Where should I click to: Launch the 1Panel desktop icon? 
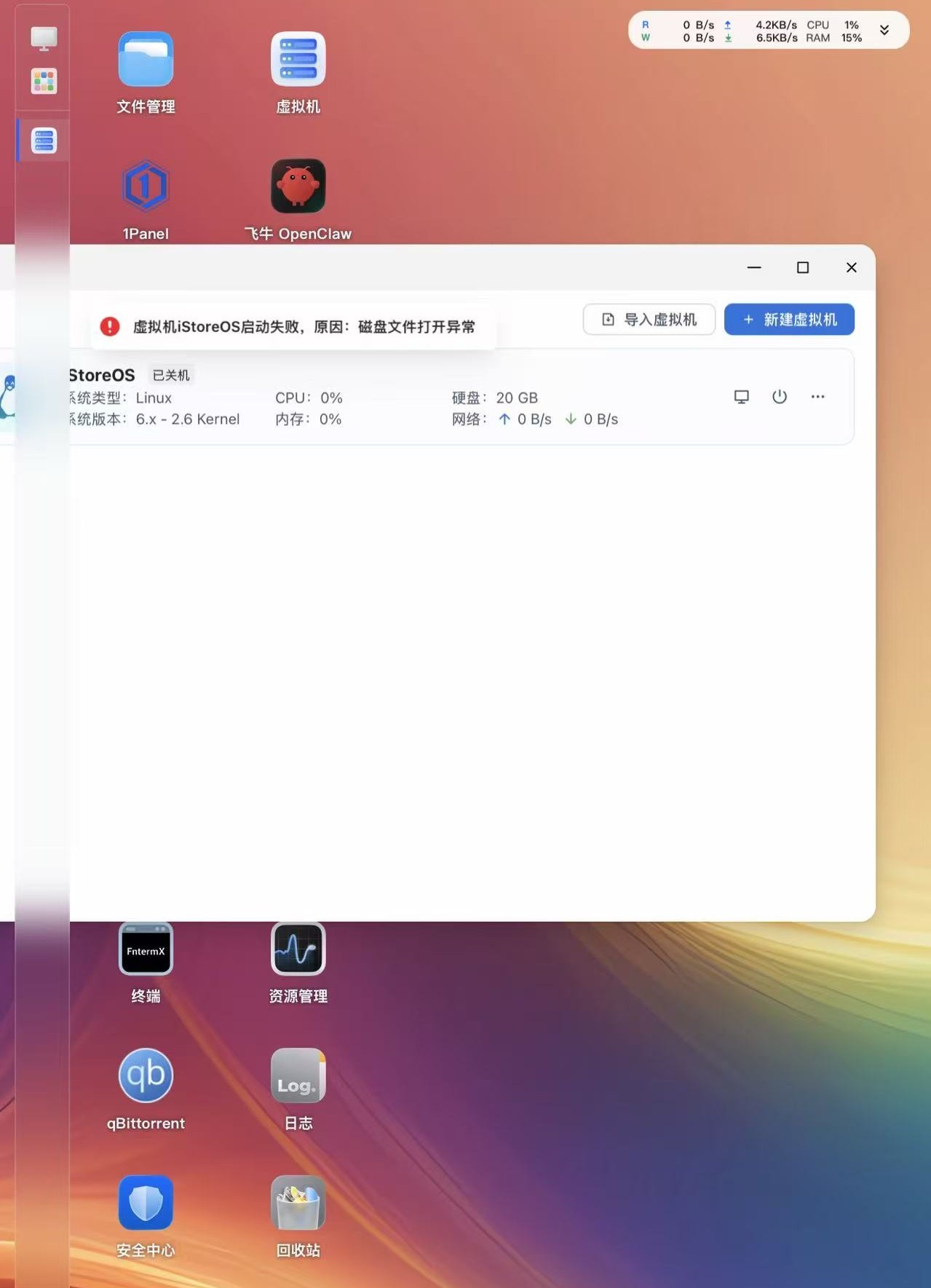point(146,186)
